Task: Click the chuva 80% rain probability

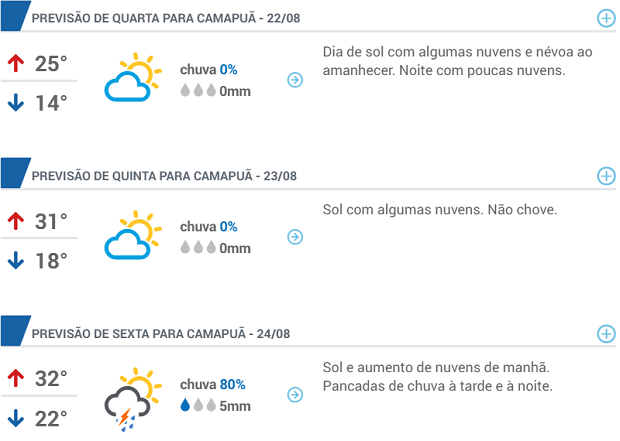Action: tap(212, 385)
